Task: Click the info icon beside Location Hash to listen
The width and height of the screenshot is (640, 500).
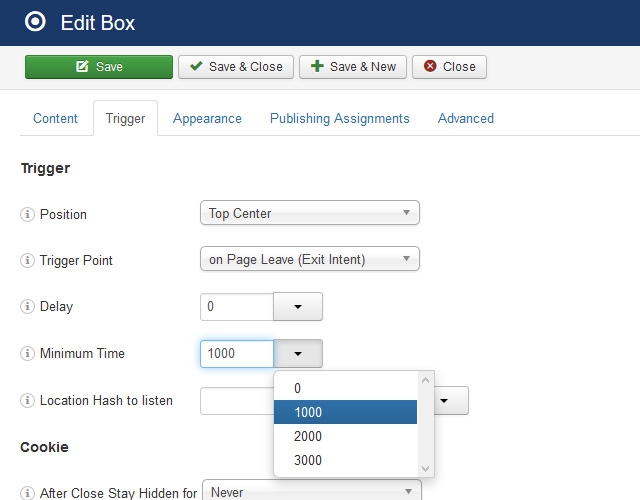Action: tap(27, 400)
